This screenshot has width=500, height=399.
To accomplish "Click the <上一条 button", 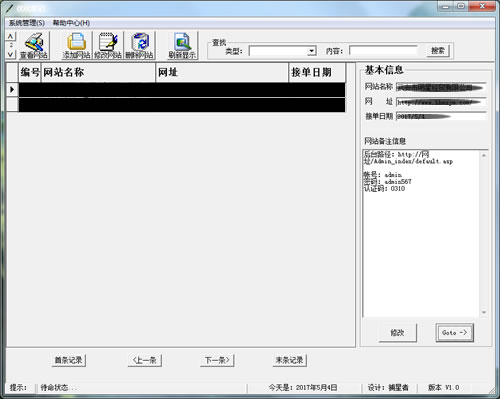I will tap(145, 360).
